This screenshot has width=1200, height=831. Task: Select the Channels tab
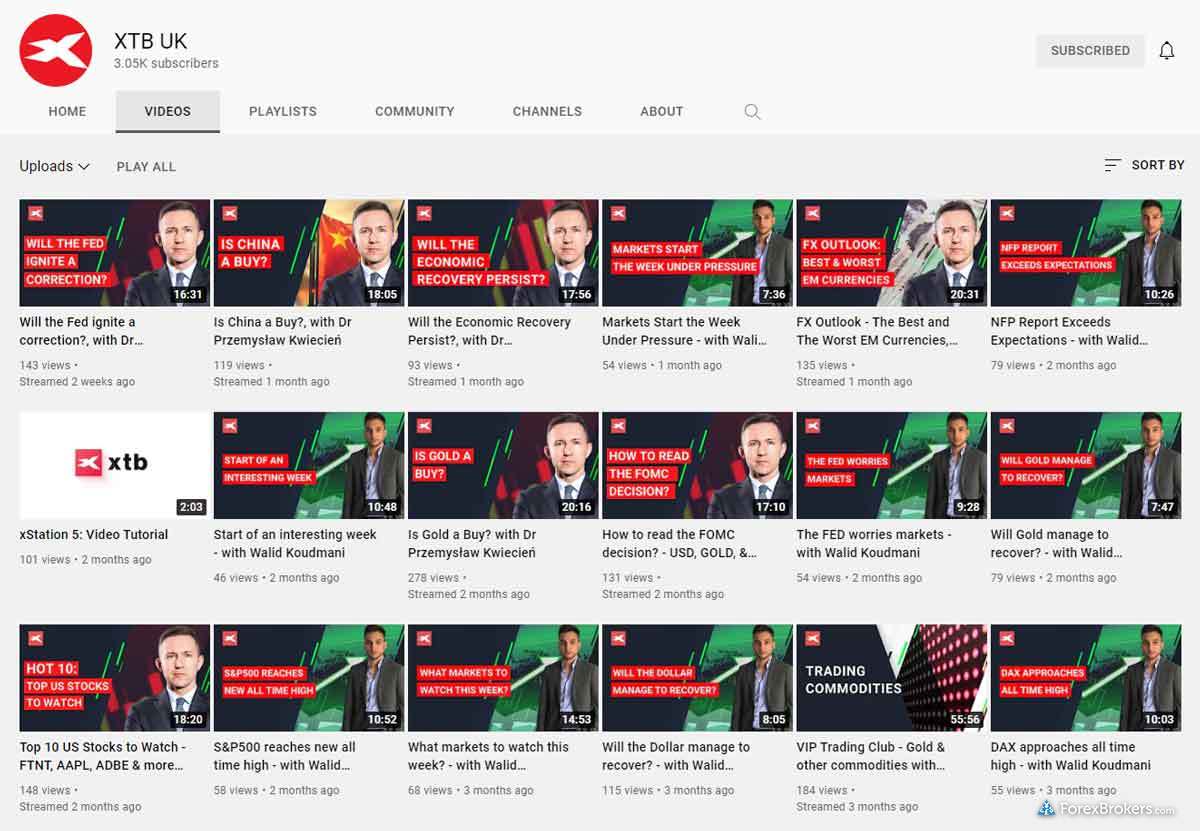[547, 112]
